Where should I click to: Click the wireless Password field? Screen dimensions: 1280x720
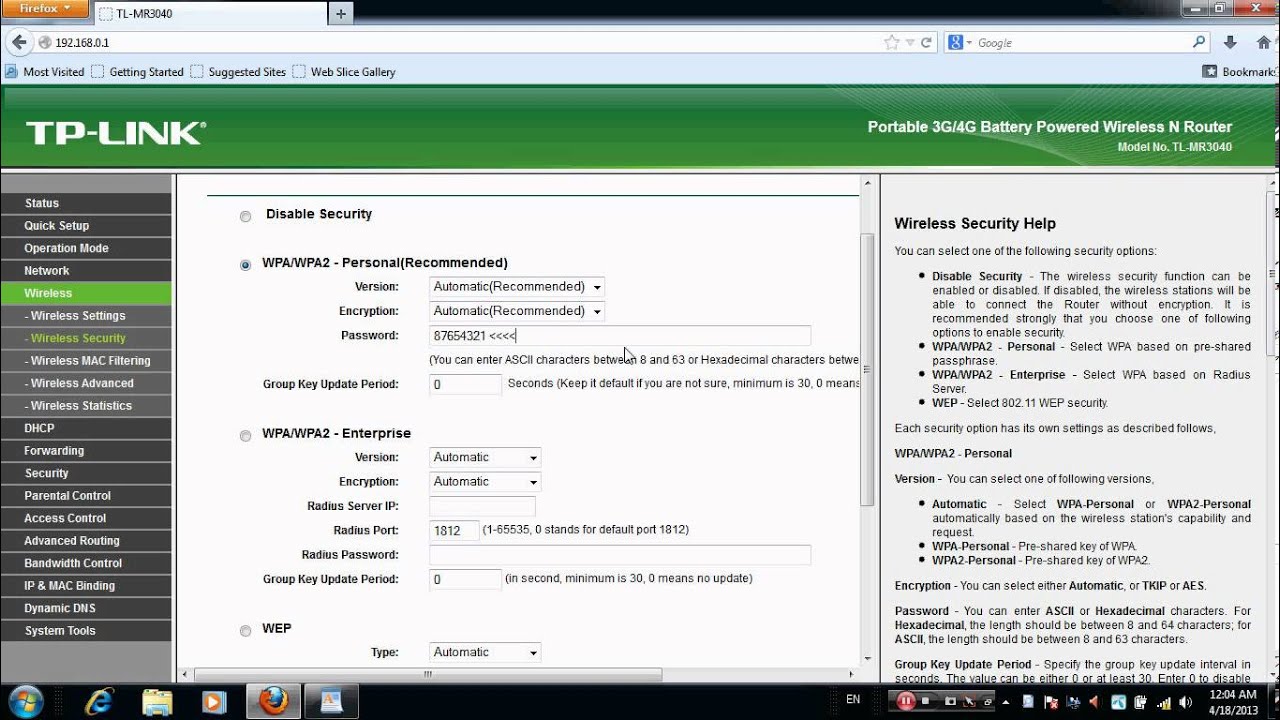pos(620,336)
